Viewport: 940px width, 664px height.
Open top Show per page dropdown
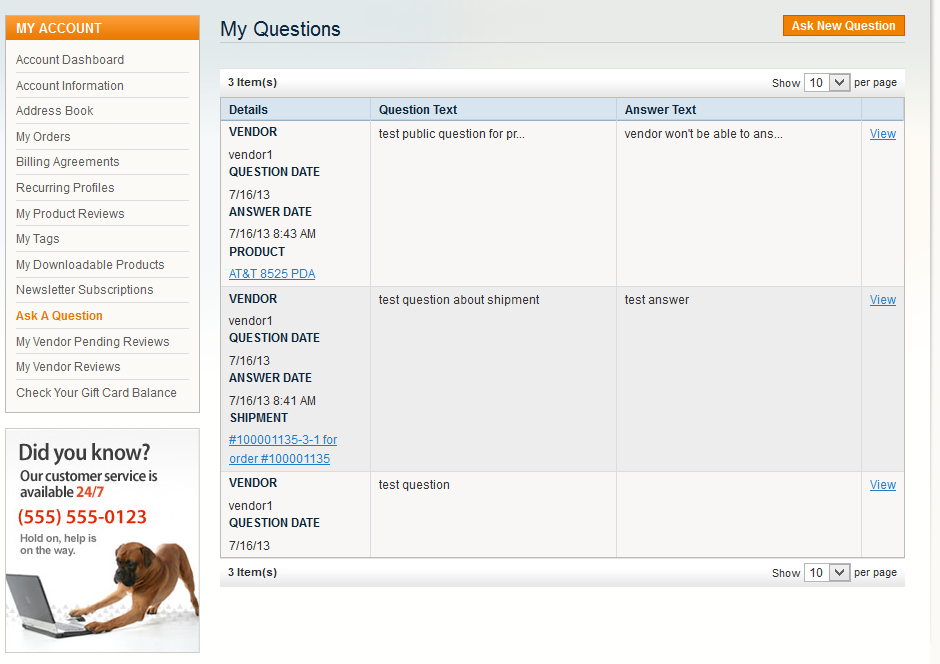827,83
